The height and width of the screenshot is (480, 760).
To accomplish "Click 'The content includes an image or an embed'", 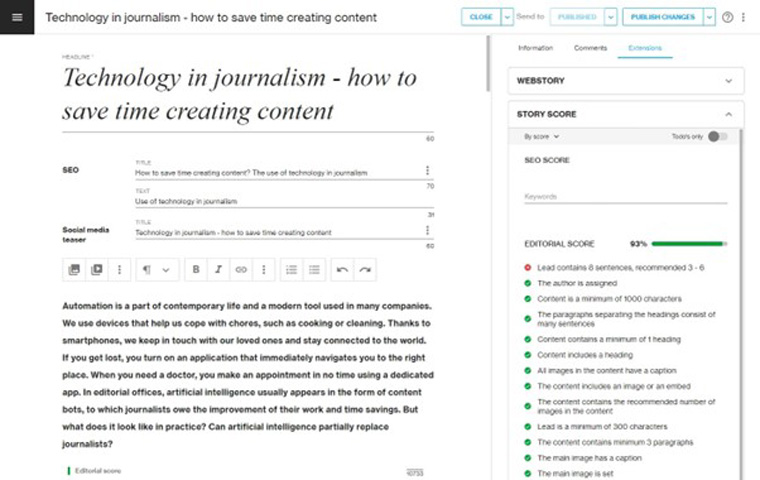I will 614,386.
